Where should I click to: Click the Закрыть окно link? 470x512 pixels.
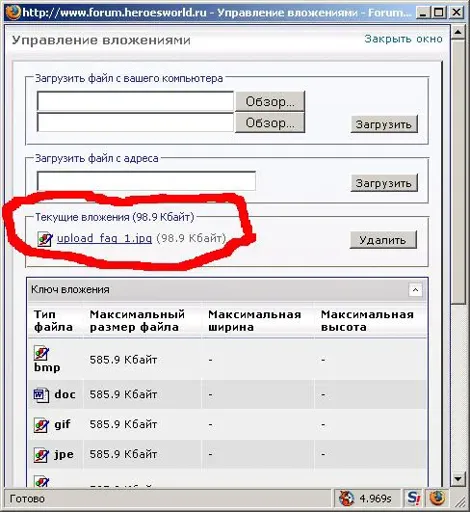403,39
